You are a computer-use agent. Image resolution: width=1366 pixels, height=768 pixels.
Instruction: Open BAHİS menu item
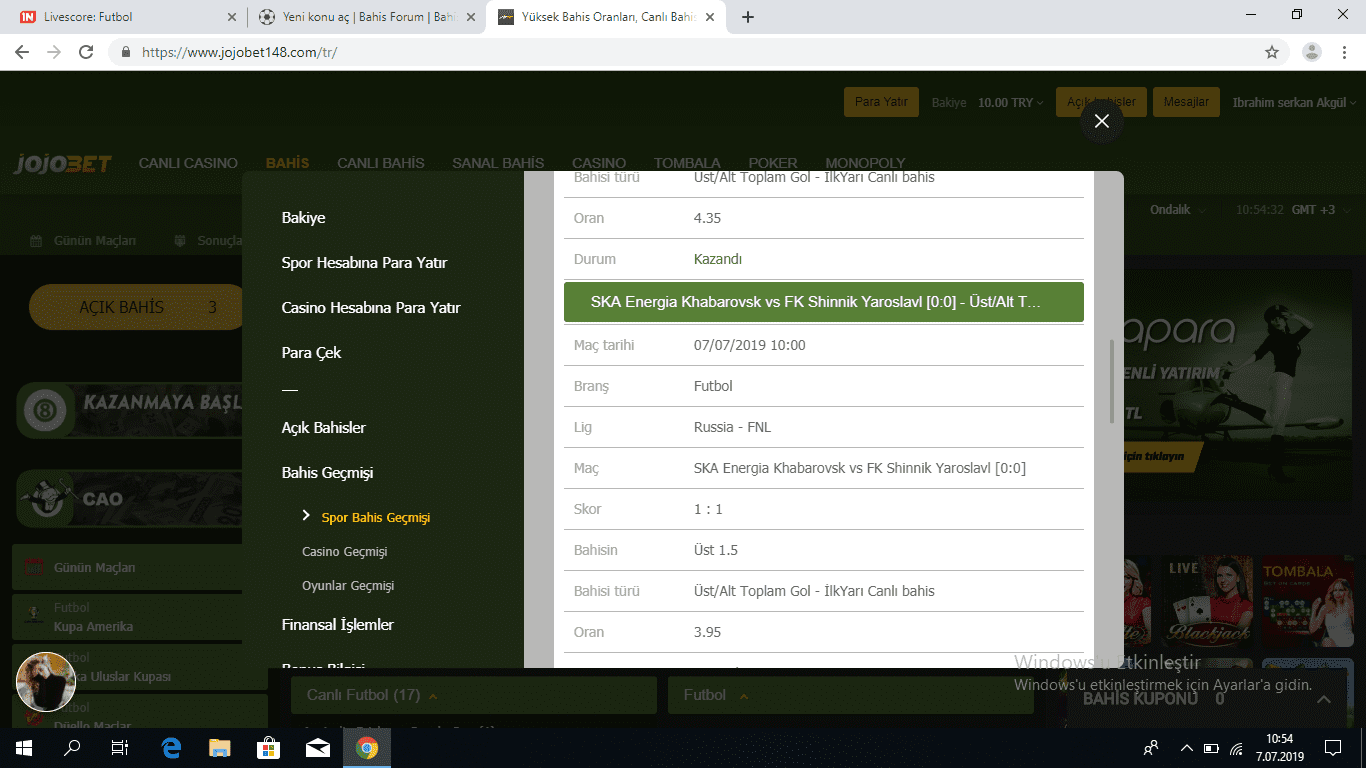point(288,163)
